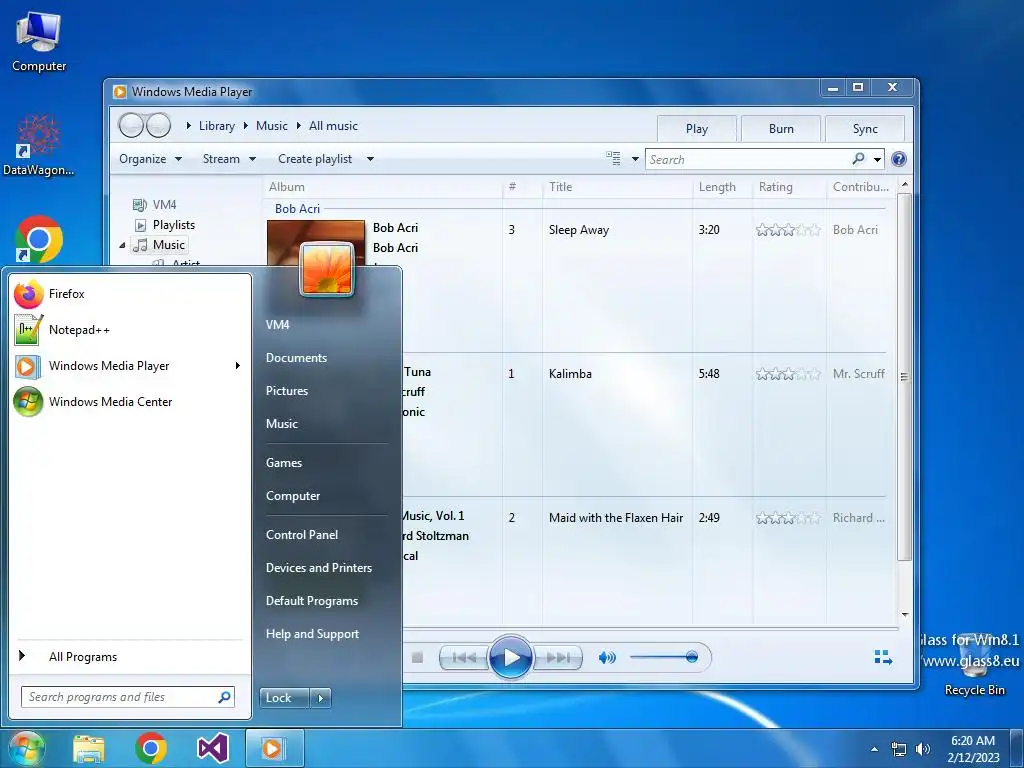Click the search magnifier icon in Media Player
The image size is (1024, 768).
tap(859, 159)
